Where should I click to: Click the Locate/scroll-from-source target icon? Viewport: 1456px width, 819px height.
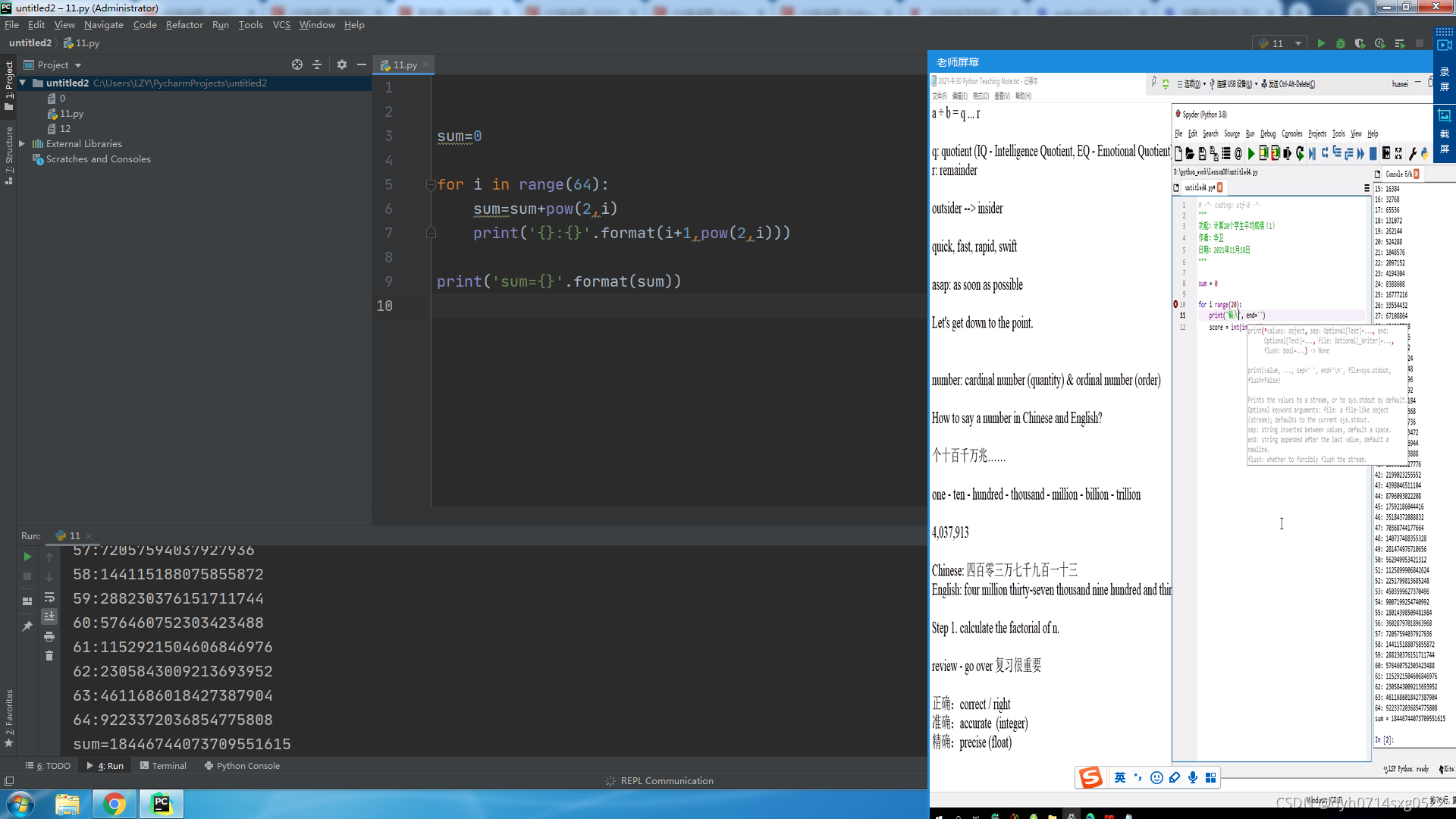(297, 64)
